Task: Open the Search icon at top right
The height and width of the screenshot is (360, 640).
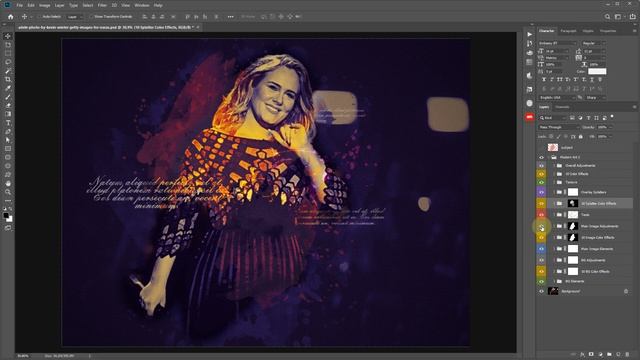Action: coord(607,17)
